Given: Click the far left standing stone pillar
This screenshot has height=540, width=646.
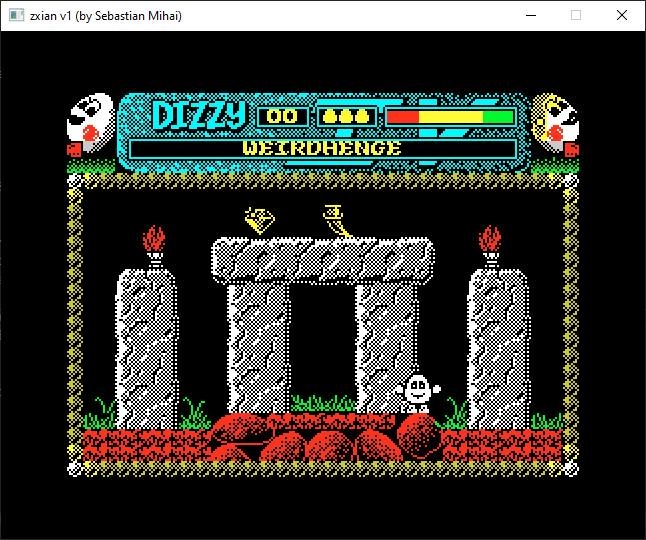Looking at the screenshot, I should (147, 349).
